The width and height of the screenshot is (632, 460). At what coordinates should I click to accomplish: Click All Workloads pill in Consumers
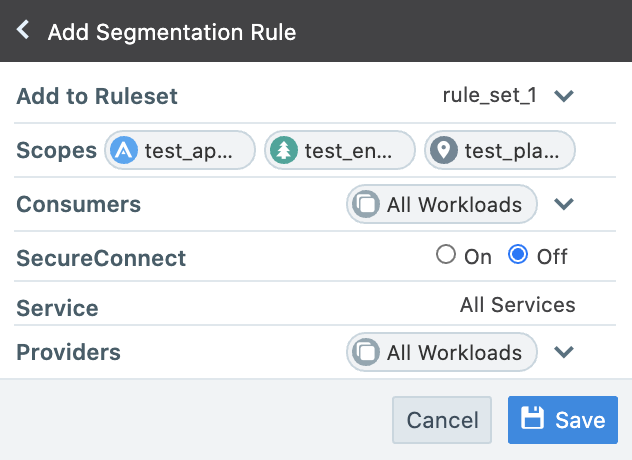[442, 204]
